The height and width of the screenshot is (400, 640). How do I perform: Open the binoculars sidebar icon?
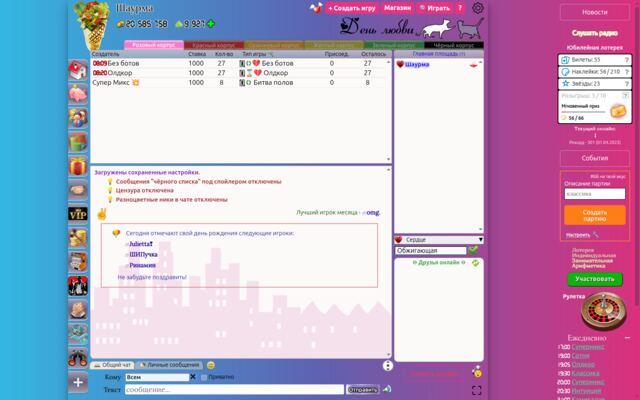coord(78,358)
